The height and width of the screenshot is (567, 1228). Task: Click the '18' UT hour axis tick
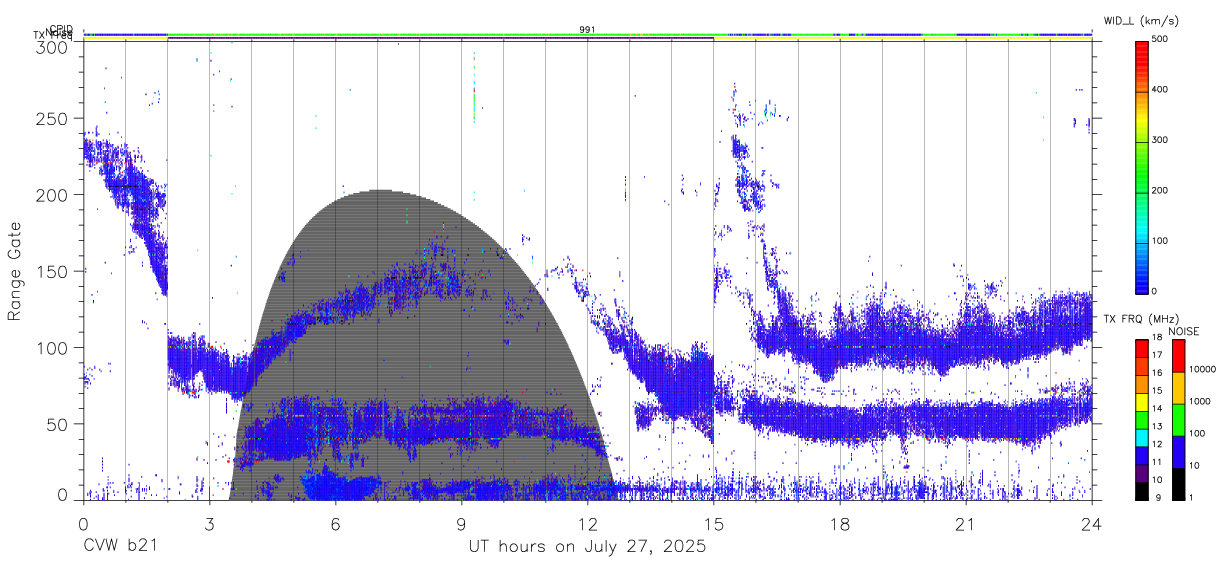[840, 524]
